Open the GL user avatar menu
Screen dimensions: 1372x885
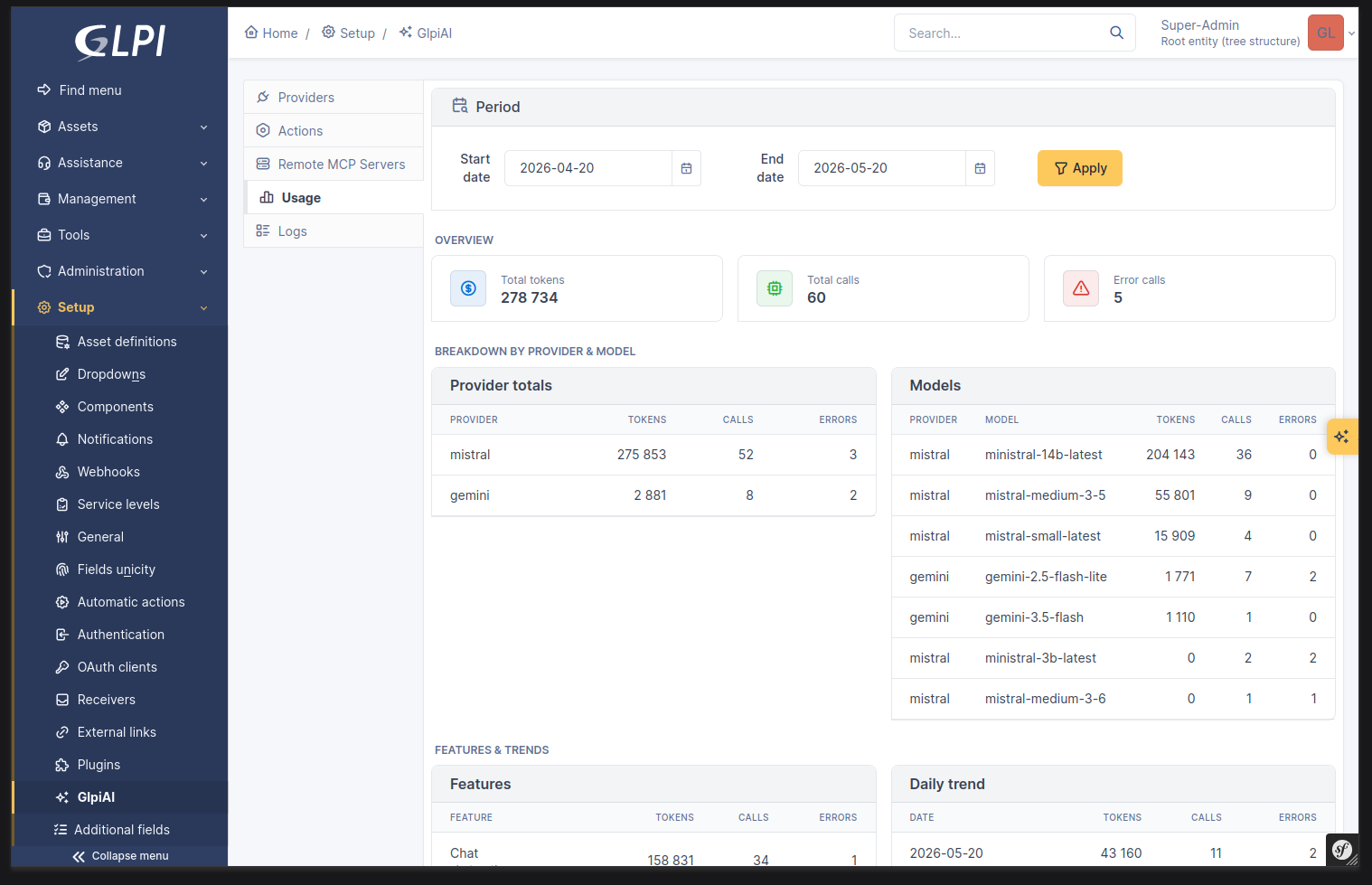[x=1325, y=33]
